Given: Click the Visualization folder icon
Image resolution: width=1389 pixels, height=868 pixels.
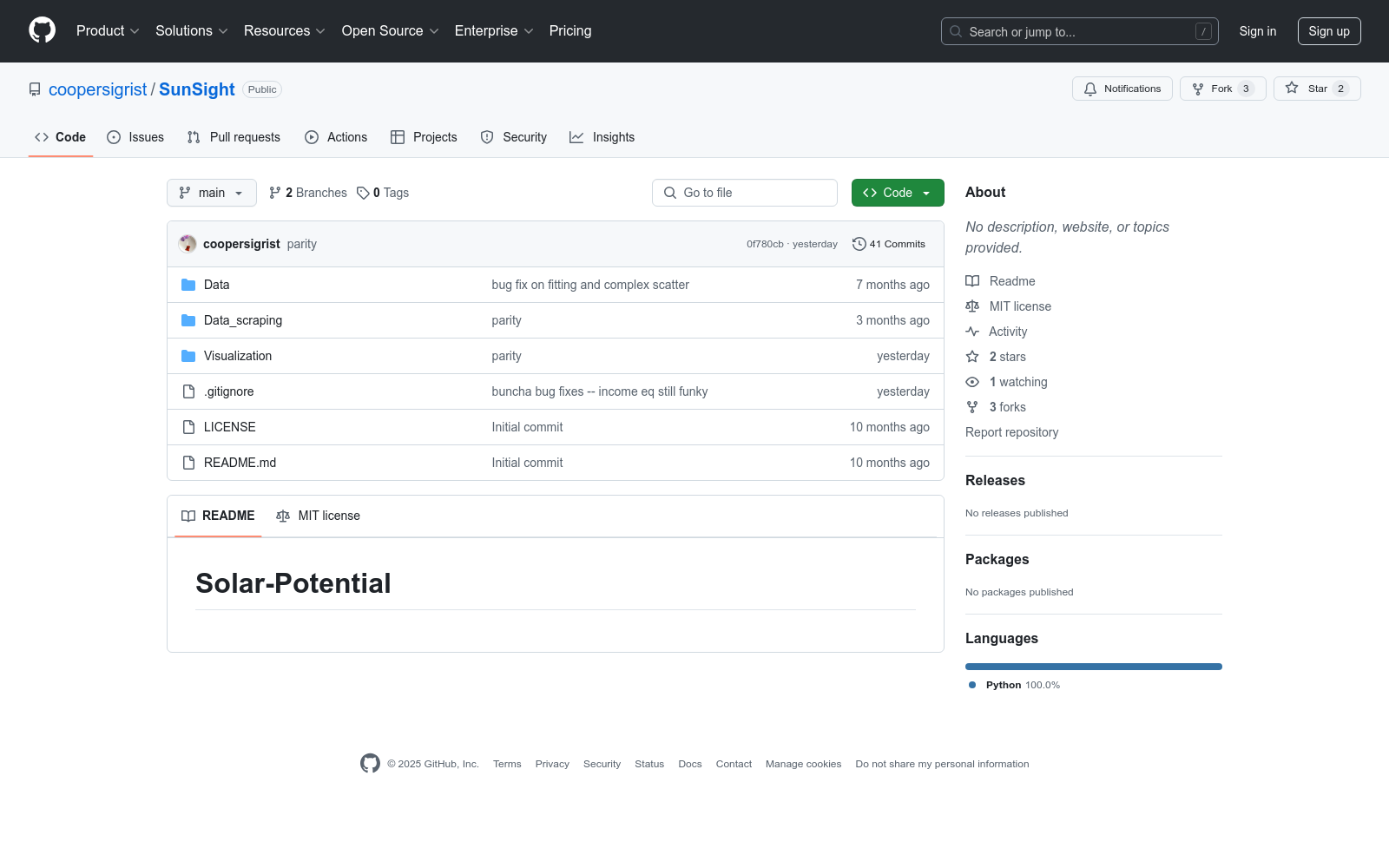Looking at the screenshot, I should (188, 356).
